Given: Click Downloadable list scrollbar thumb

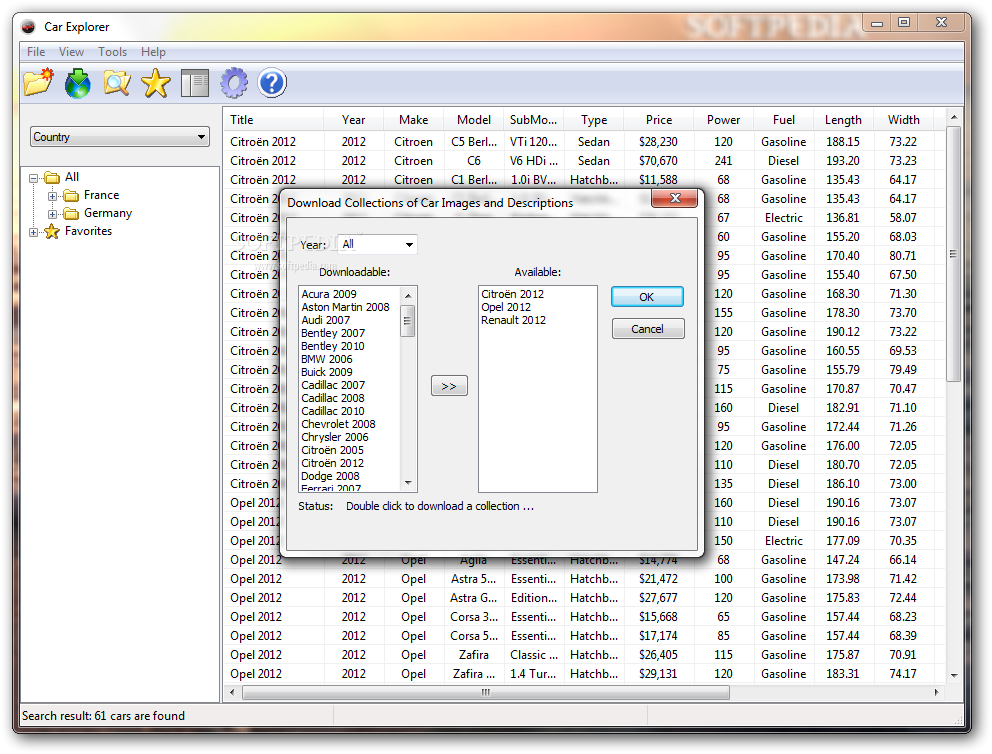Looking at the screenshot, I should pyautogui.click(x=408, y=321).
